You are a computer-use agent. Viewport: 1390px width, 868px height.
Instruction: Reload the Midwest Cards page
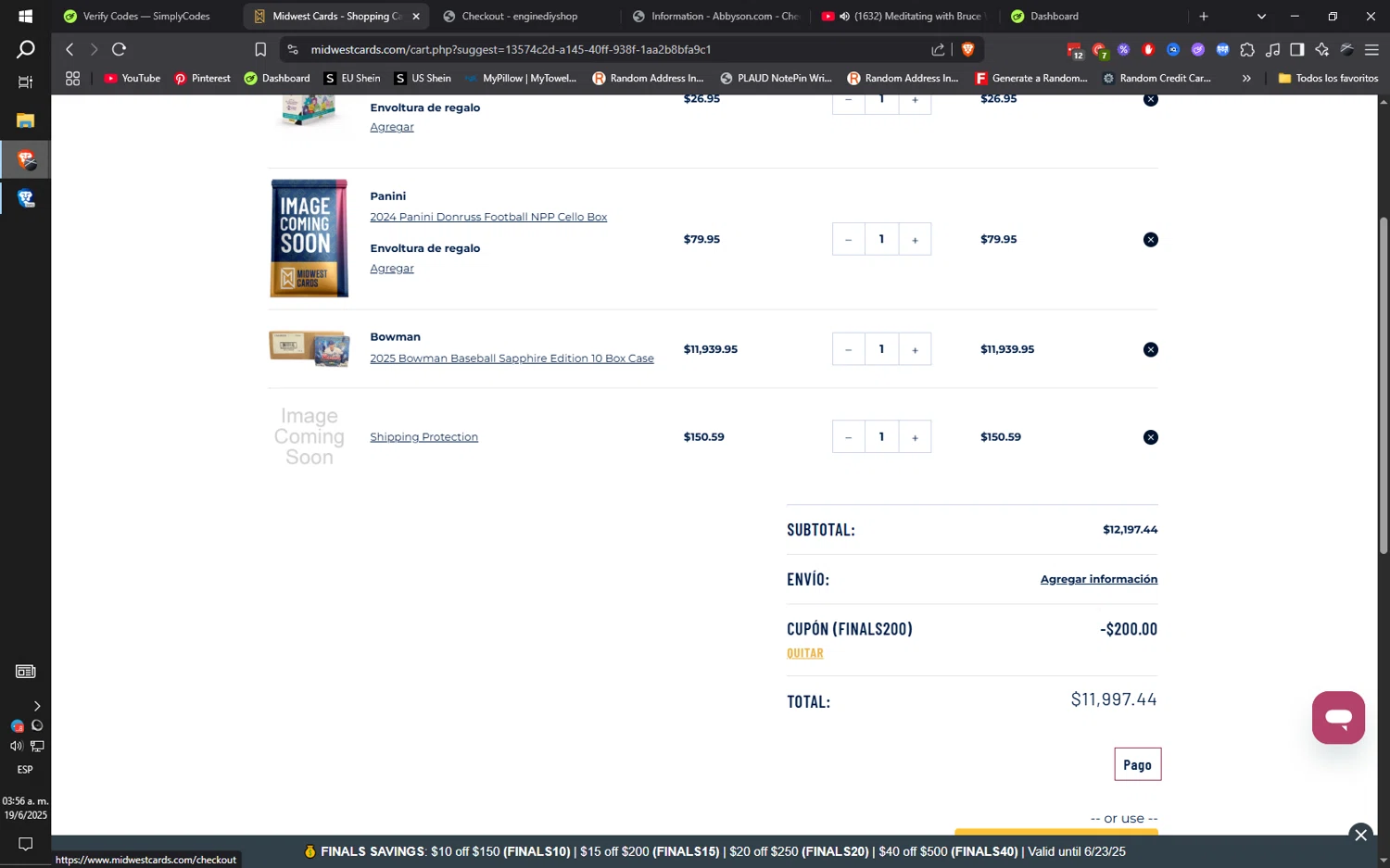point(119,49)
